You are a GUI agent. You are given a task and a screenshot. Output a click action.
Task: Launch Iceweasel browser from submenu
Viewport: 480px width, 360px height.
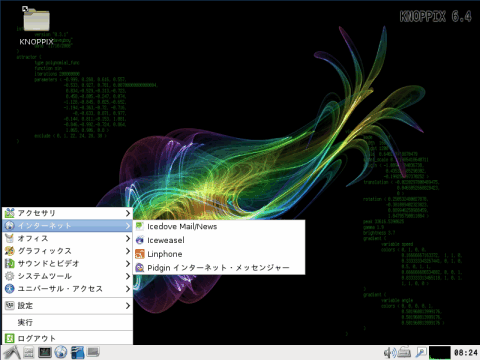pyautogui.click(x=219, y=240)
